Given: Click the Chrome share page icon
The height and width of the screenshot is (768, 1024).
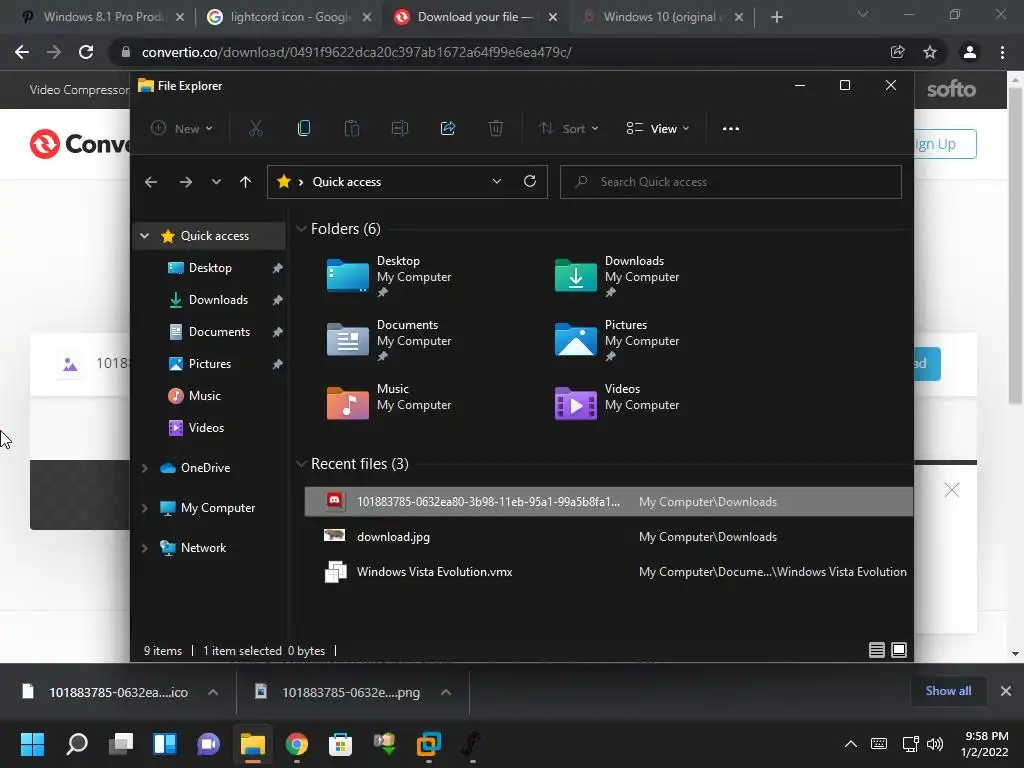Looking at the screenshot, I should [897, 52].
